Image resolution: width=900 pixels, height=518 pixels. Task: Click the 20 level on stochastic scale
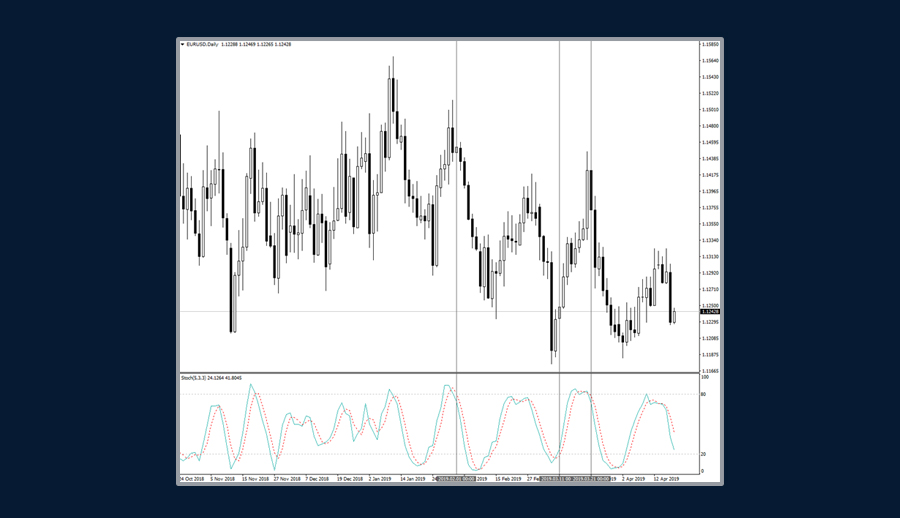click(705, 454)
